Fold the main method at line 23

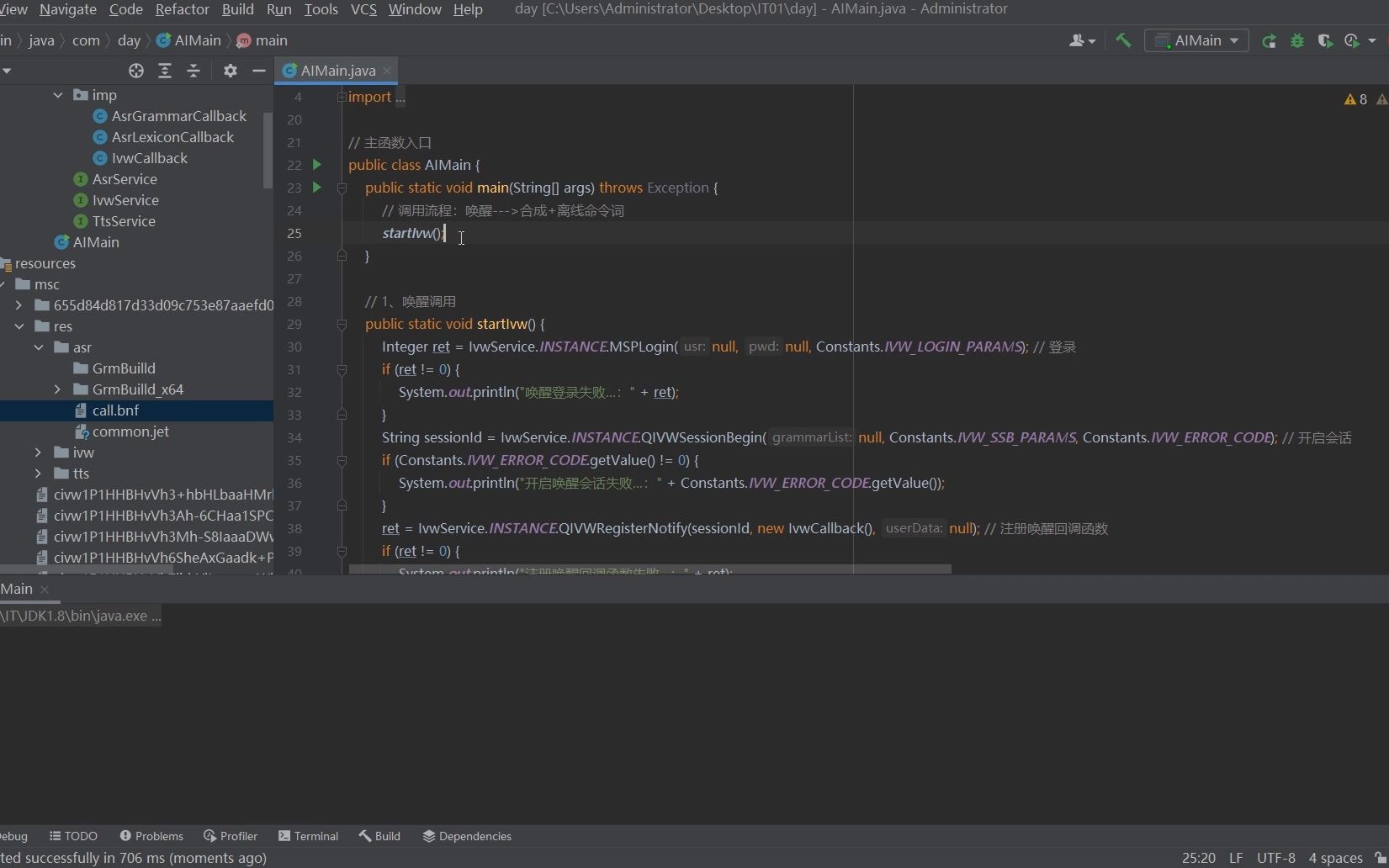(342, 188)
